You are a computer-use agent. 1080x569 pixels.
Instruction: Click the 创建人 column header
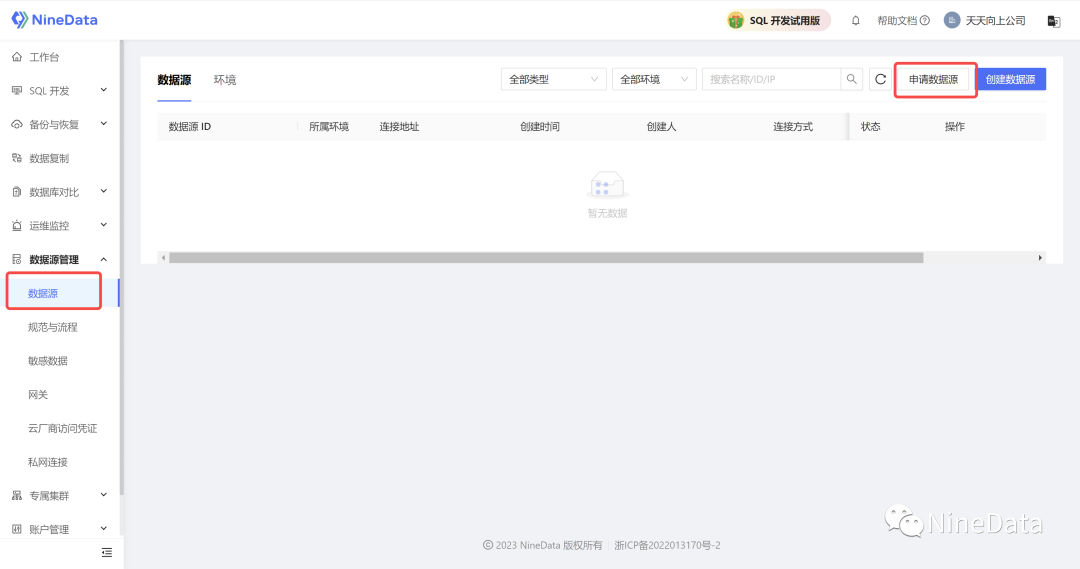click(661, 127)
